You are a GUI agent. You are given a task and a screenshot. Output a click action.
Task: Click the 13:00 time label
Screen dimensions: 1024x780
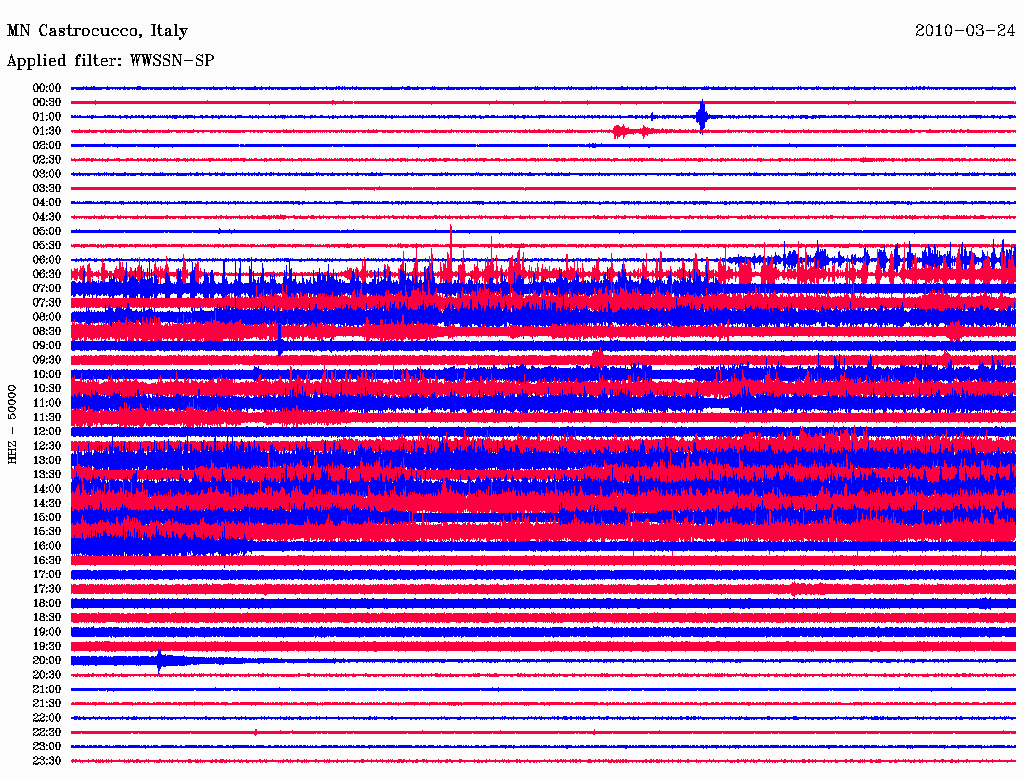click(47, 461)
